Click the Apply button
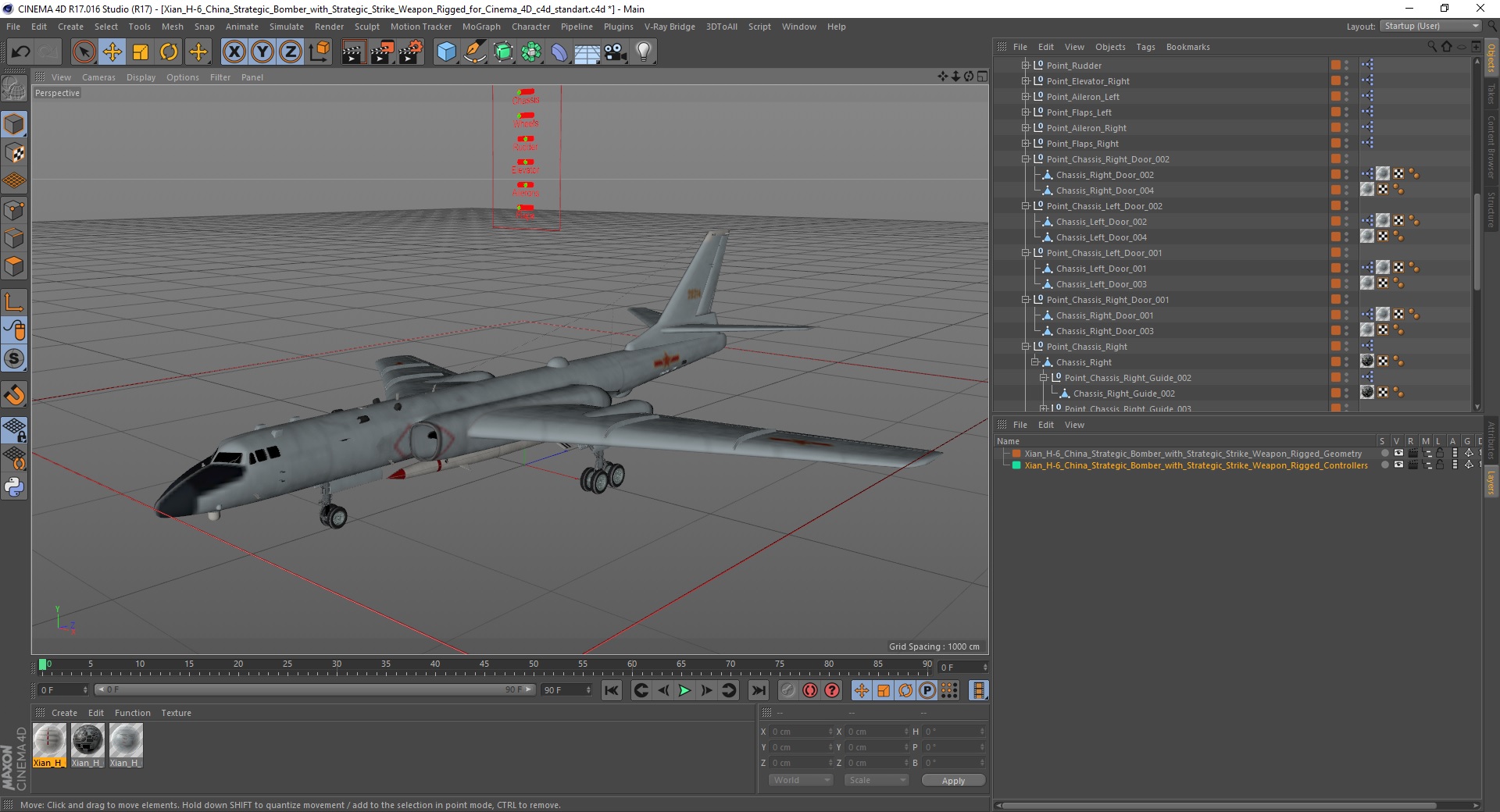The height and width of the screenshot is (812, 1500). pyautogui.click(x=953, y=780)
